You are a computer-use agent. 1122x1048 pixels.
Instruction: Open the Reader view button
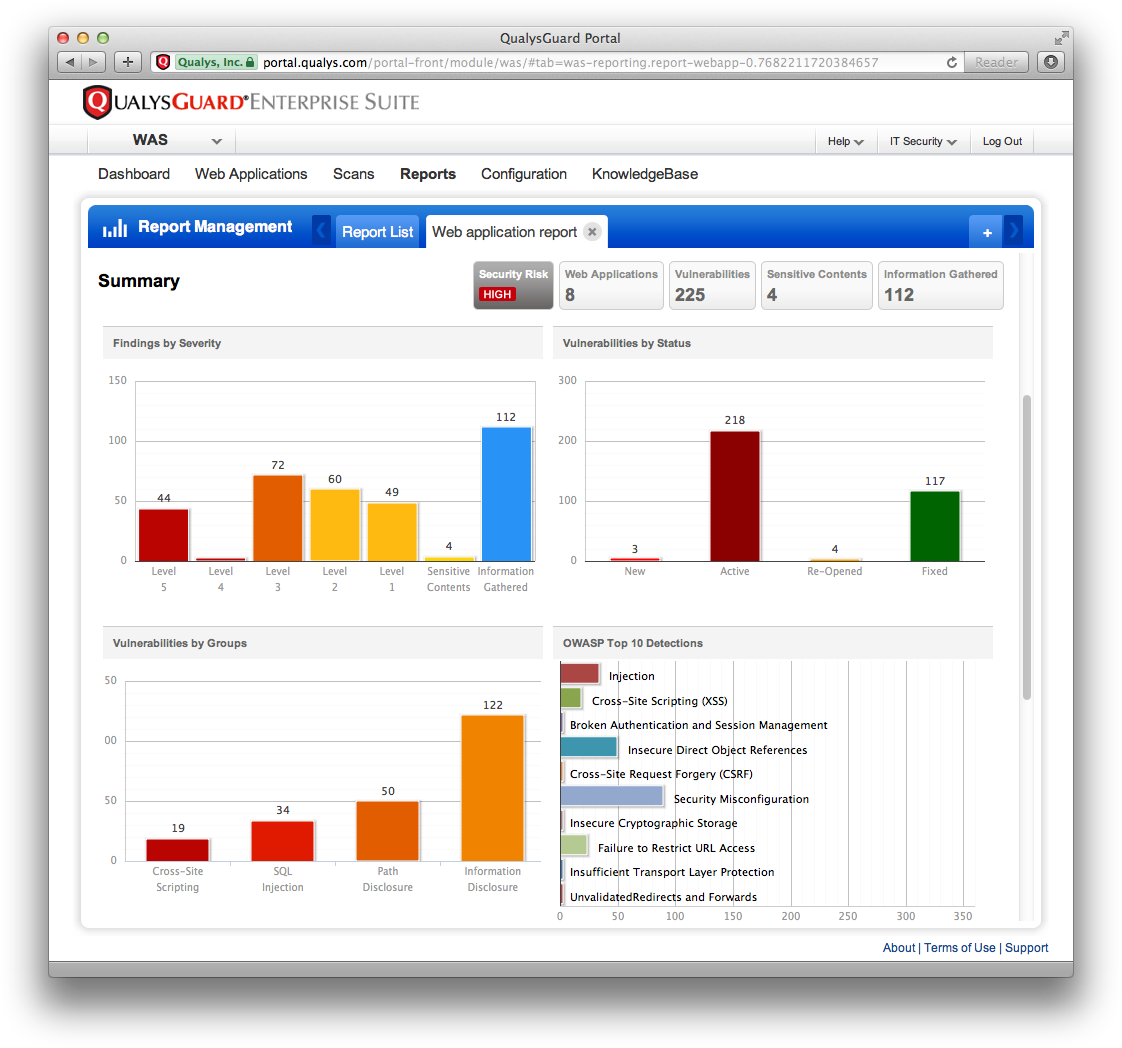point(996,62)
